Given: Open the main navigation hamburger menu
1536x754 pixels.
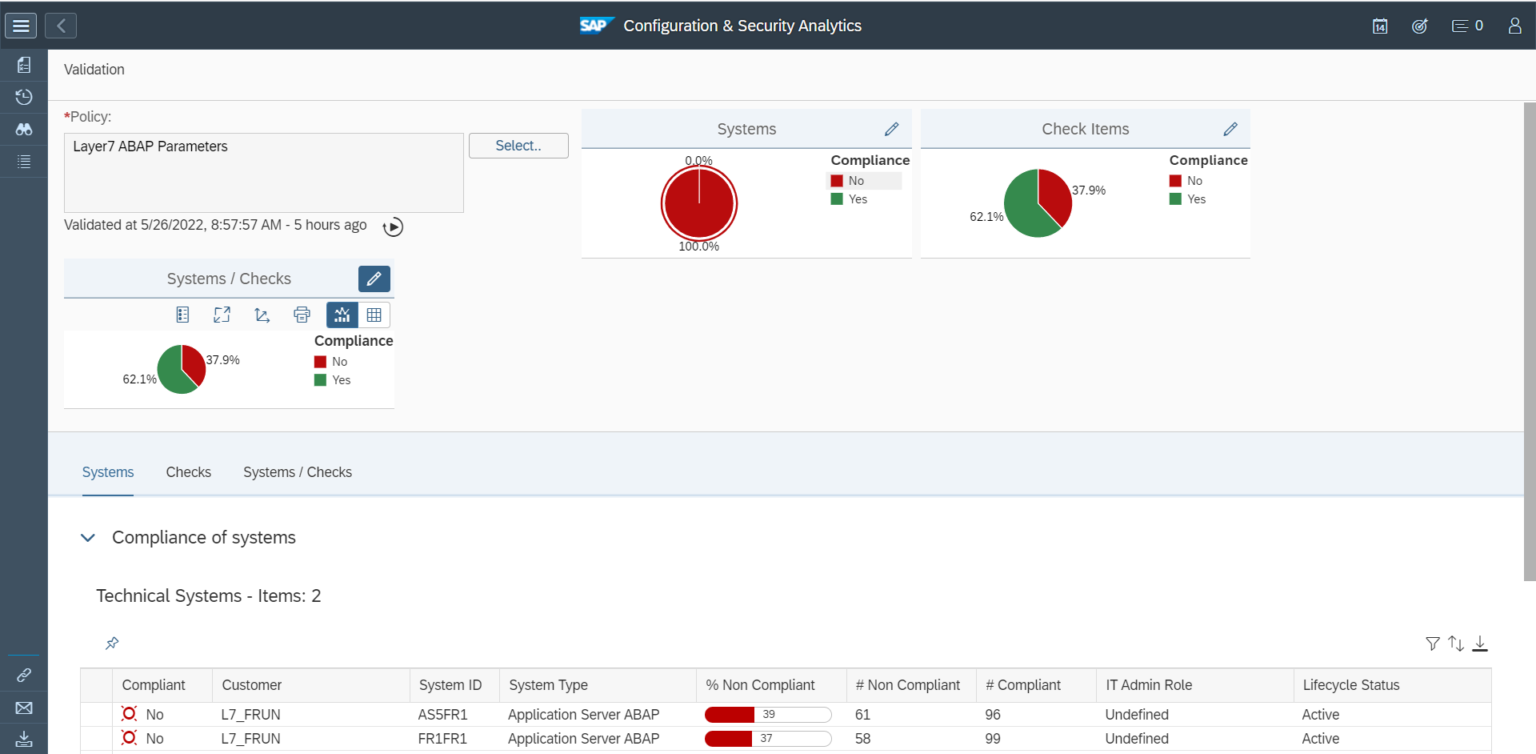Looking at the screenshot, I should pos(20,25).
